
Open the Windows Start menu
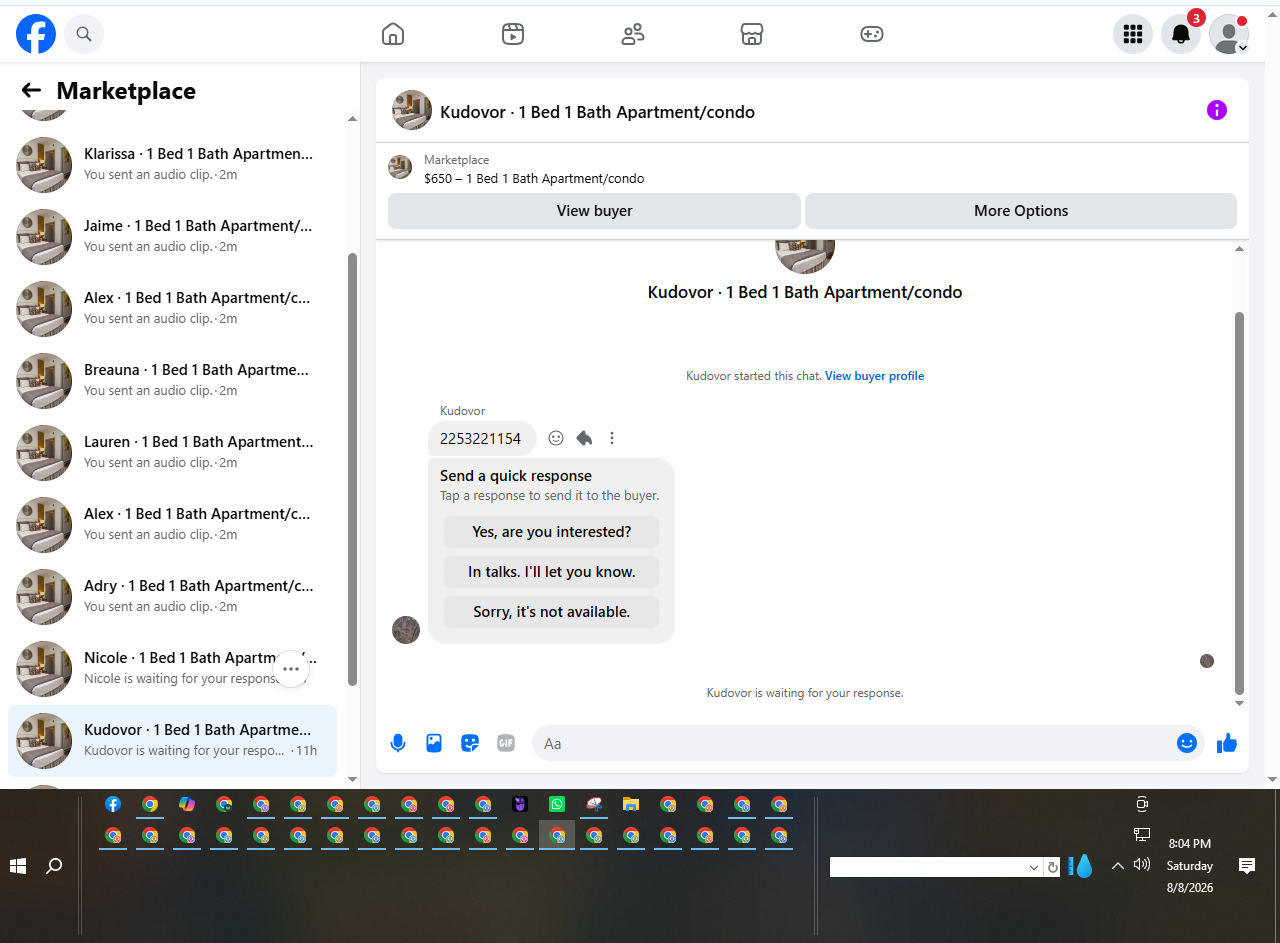[x=18, y=866]
